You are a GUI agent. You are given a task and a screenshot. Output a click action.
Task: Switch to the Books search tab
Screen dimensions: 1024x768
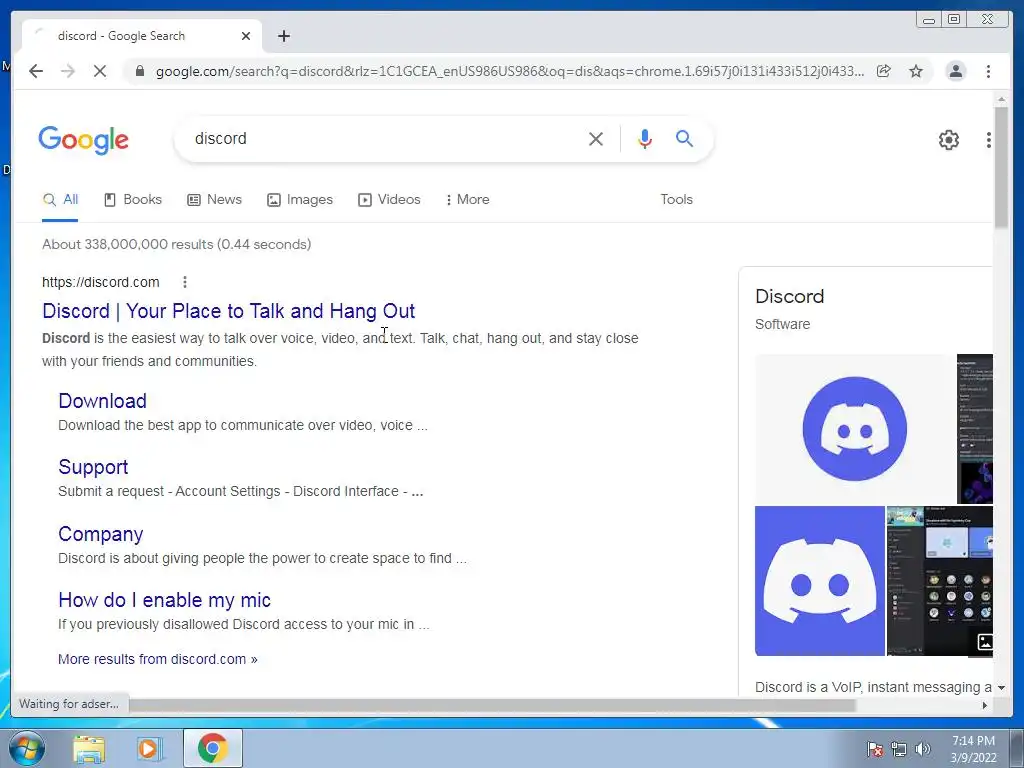point(133,200)
